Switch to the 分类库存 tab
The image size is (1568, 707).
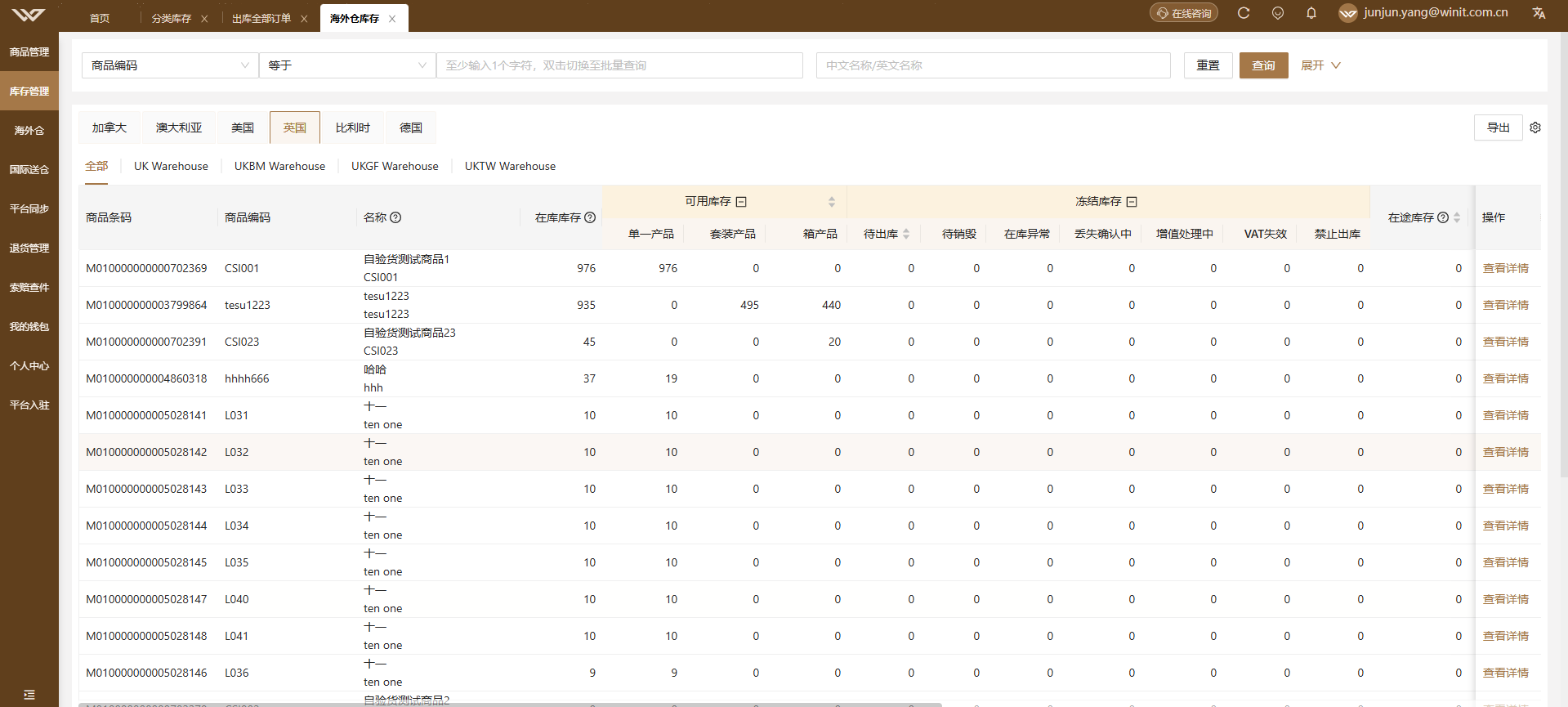coord(172,18)
